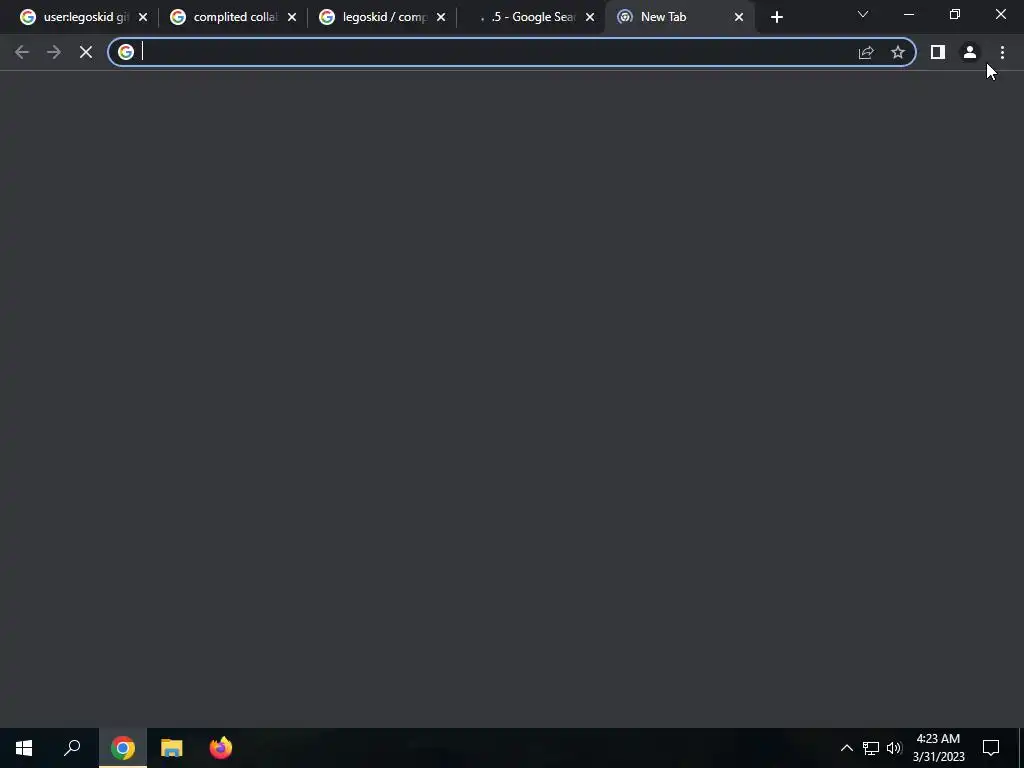Click Chrome icon in taskbar
Viewport: 1024px width, 768px height.
123,748
